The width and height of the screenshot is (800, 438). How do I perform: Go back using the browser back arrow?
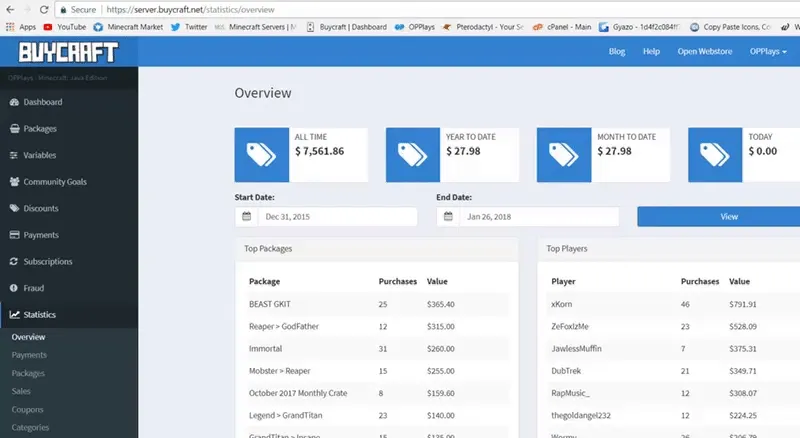[x=10, y=9]
